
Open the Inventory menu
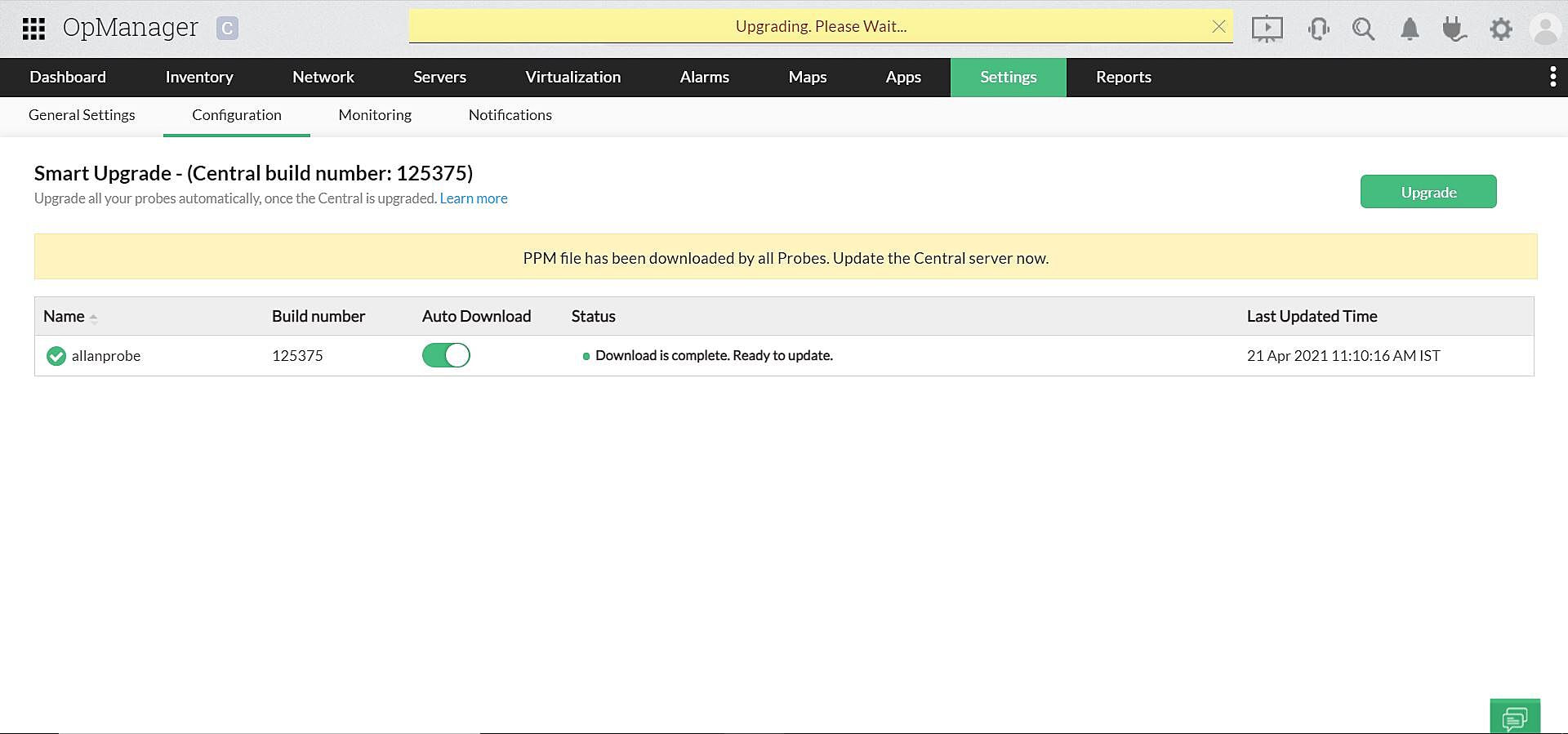click(199, 77)
